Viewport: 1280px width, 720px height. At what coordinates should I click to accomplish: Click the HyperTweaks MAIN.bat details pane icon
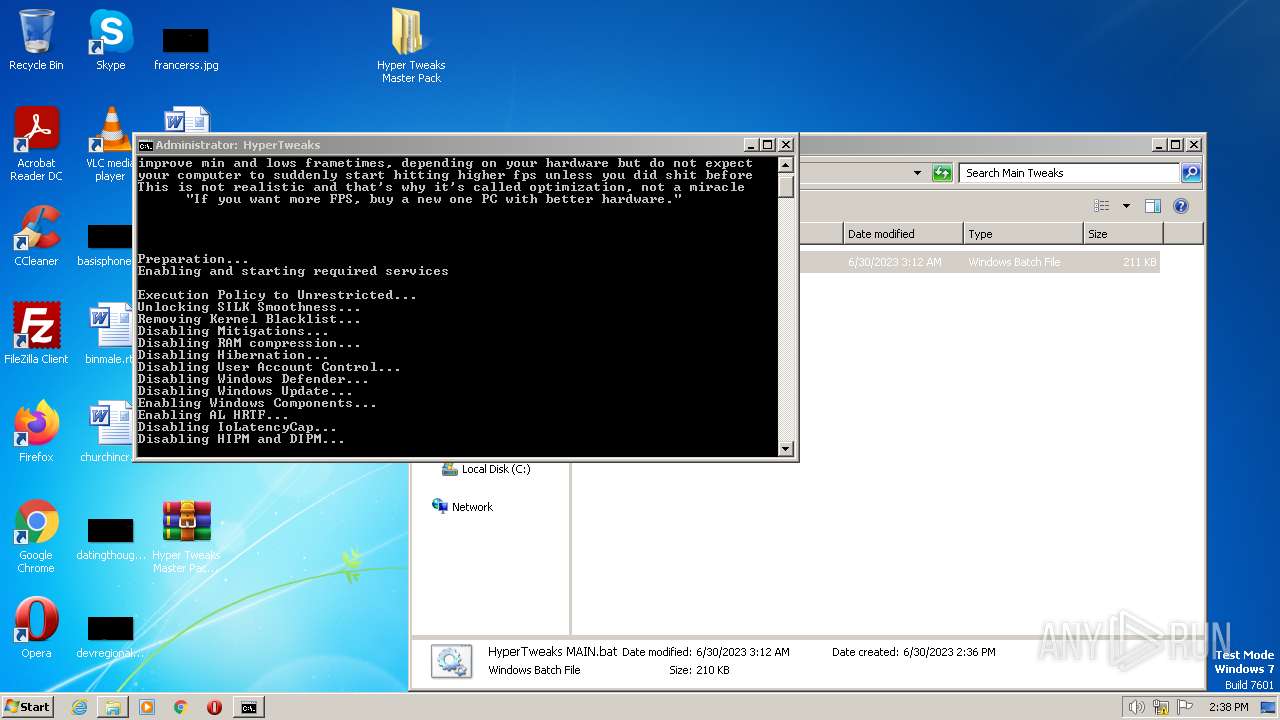451,661
